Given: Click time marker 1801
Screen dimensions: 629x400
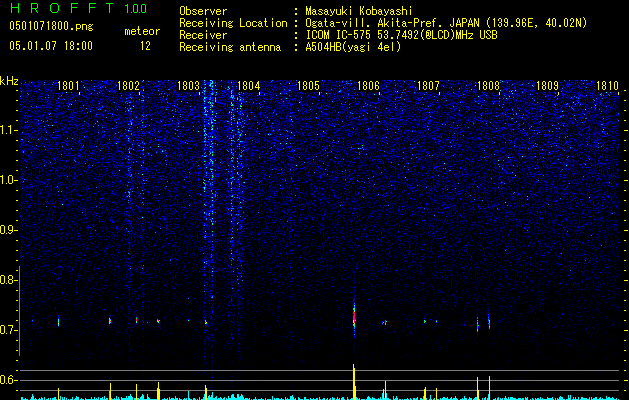Looking at the screenshot, I should (x=68, y=86).
